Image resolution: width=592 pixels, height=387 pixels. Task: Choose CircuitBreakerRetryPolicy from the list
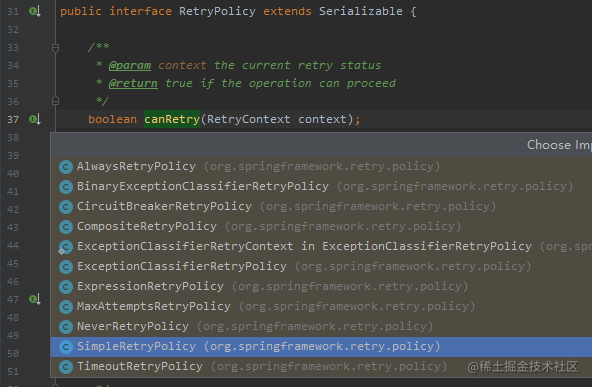coord(321,207)
